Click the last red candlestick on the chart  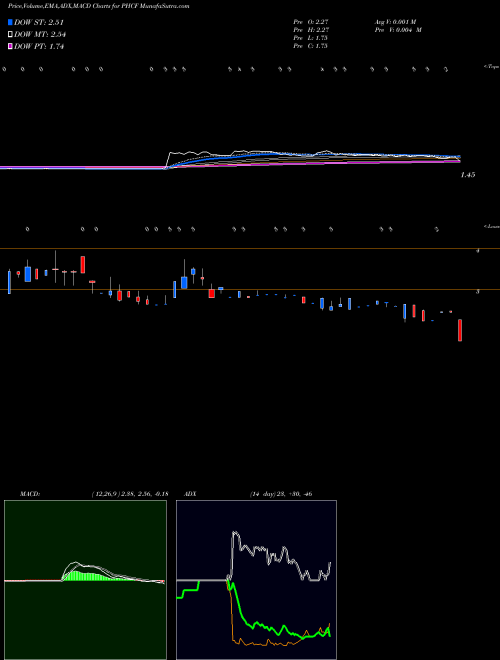pos(460,330)
